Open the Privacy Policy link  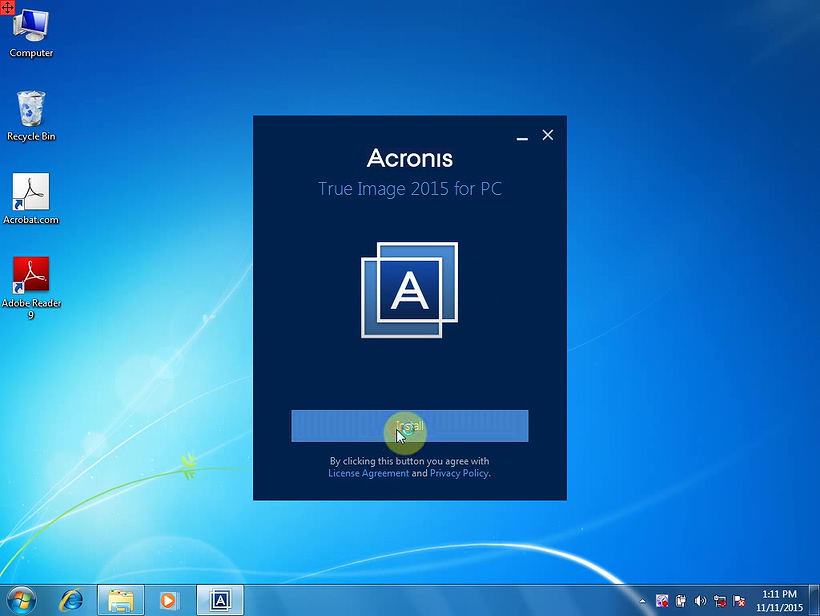(459, 473)
